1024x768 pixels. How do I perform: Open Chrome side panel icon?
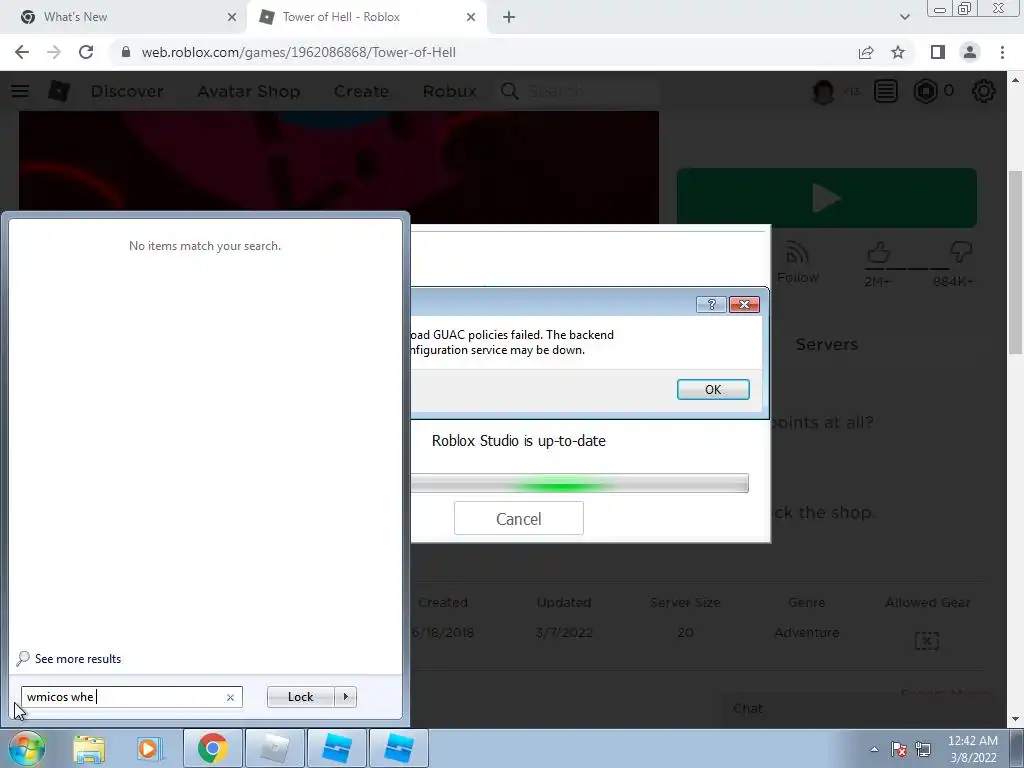tap(938, 52)
